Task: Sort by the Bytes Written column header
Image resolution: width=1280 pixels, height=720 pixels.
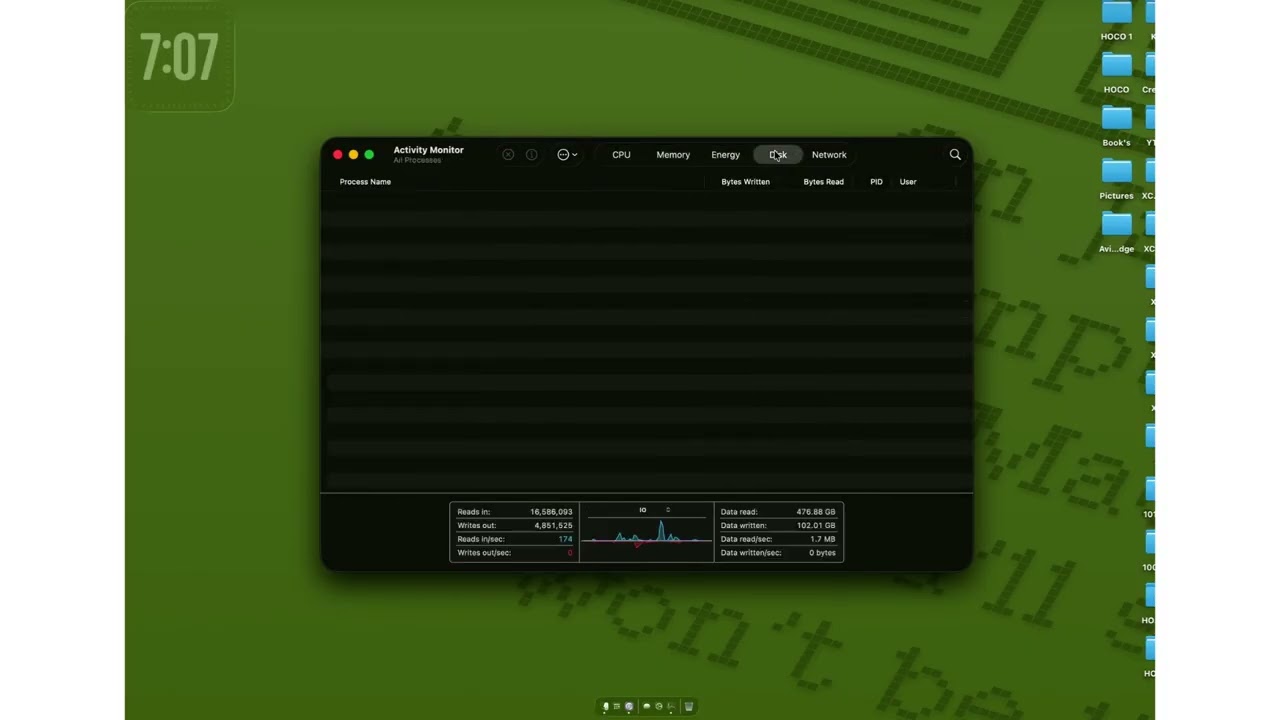Action: (746, 182)
